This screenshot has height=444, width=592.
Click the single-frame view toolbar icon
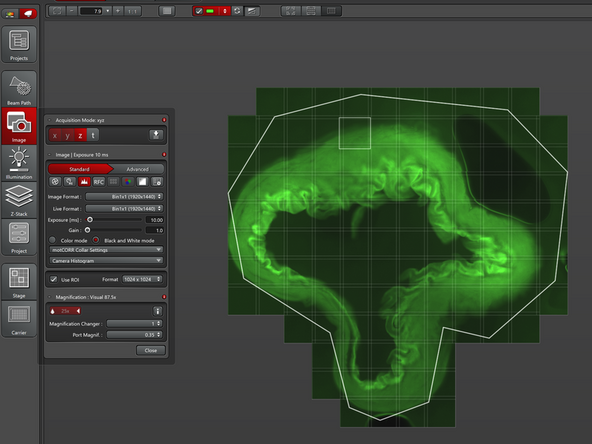click(331, 11)
